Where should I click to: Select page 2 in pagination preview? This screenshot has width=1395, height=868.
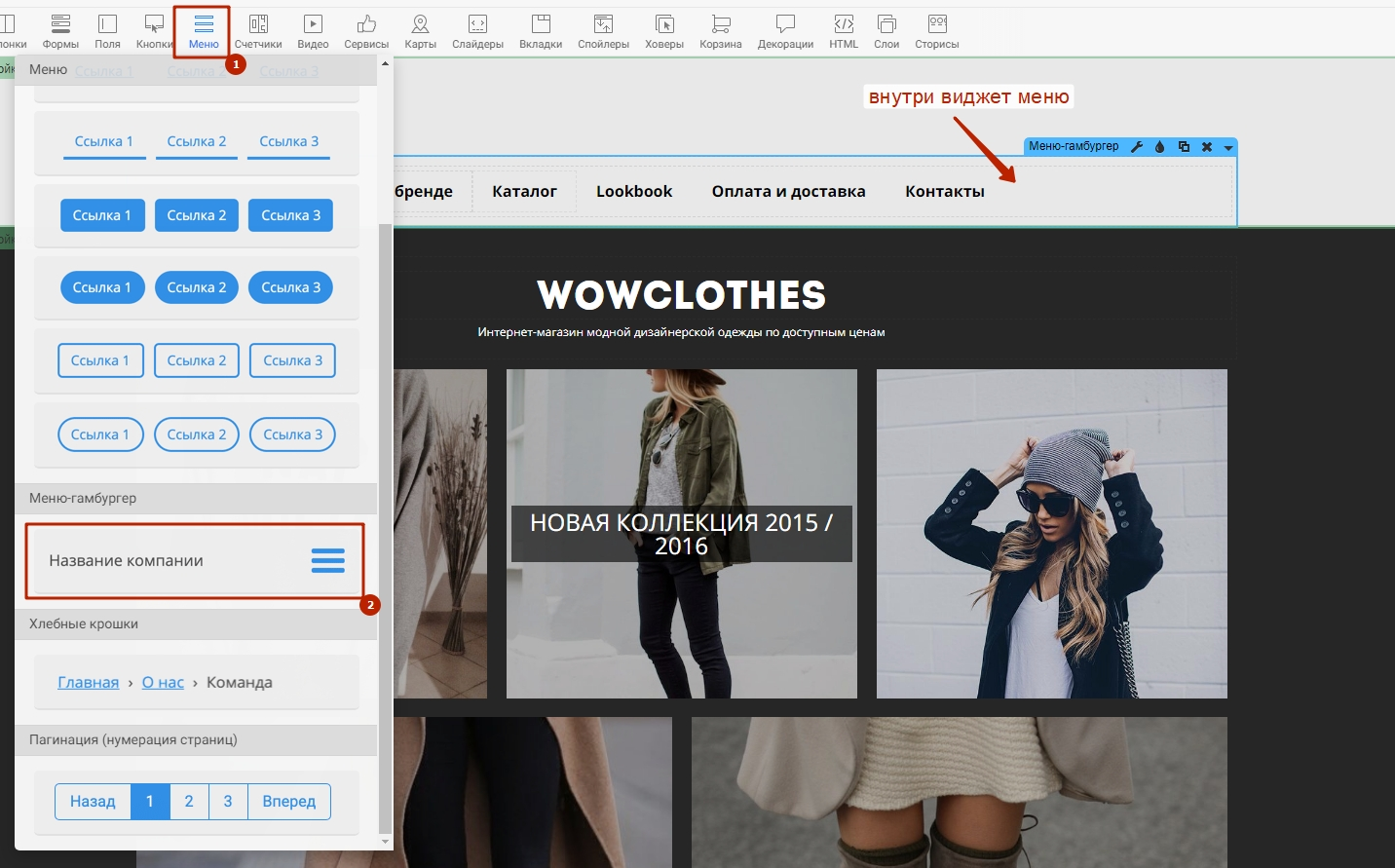tap(189, 802)
